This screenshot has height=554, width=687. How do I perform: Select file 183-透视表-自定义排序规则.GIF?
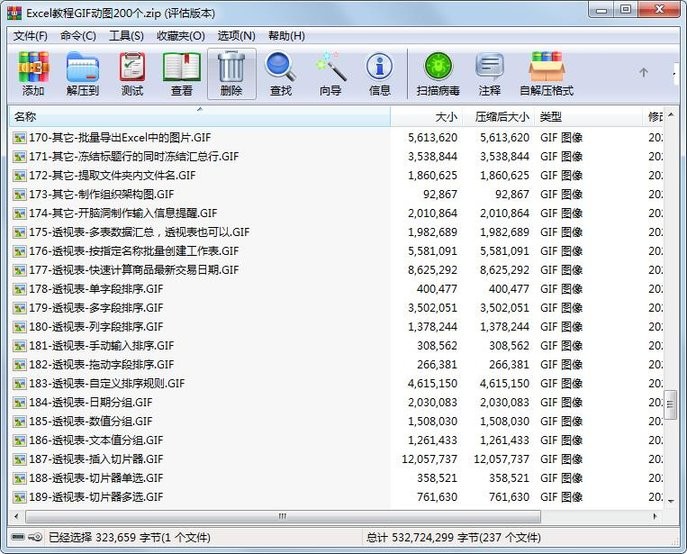107,384
